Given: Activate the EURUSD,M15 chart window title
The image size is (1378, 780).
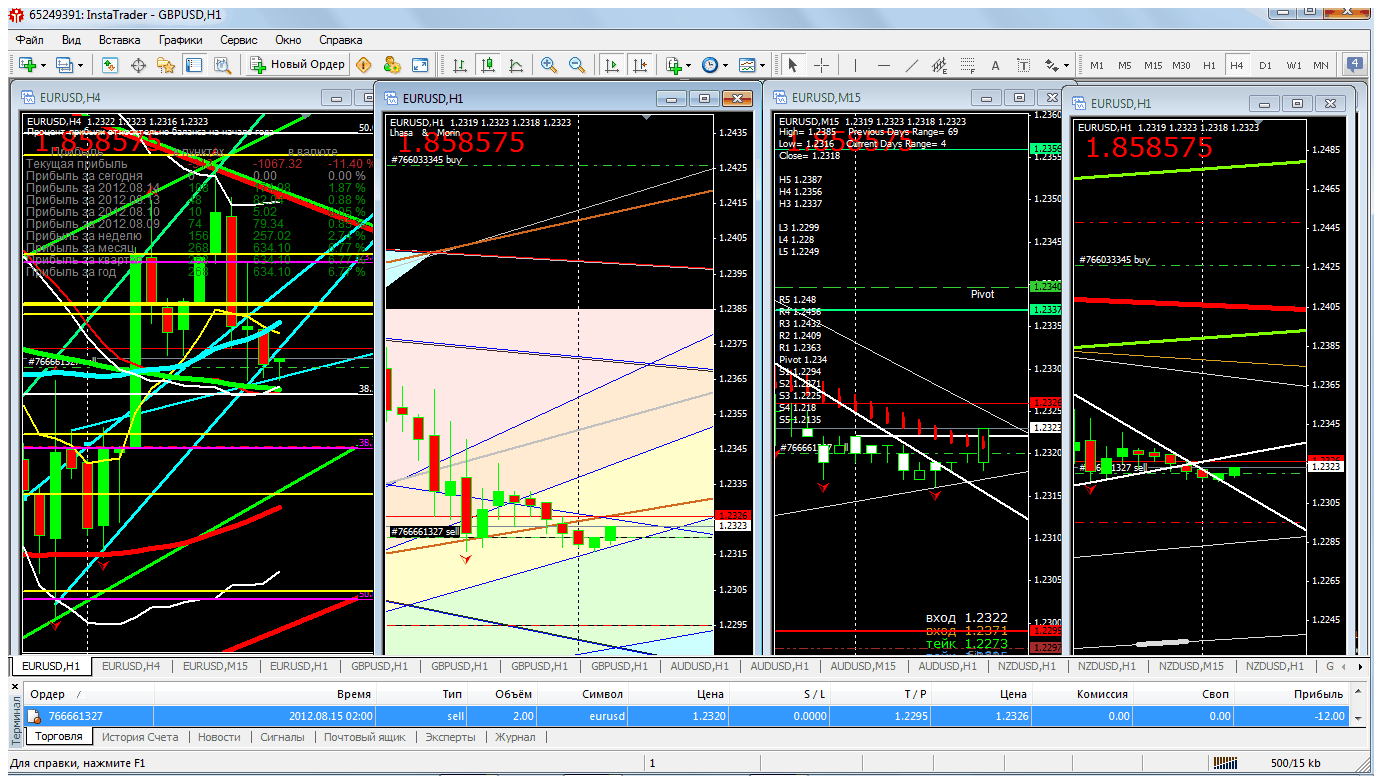Looking at the screenshot, I should (x=826, y=98).
